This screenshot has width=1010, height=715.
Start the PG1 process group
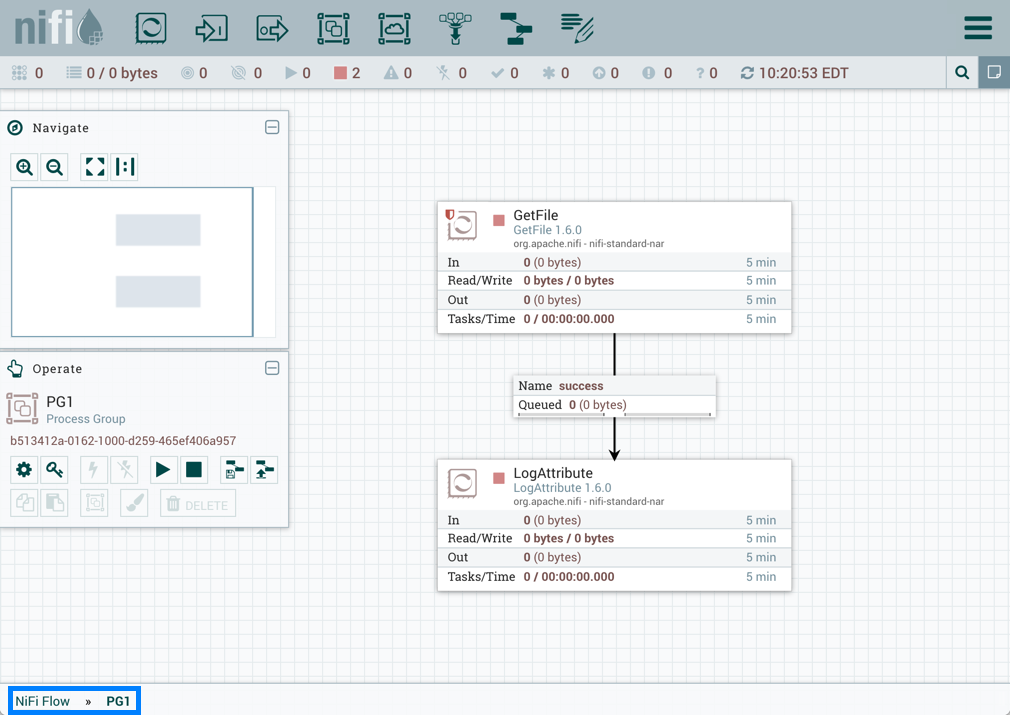coord(162,469)
